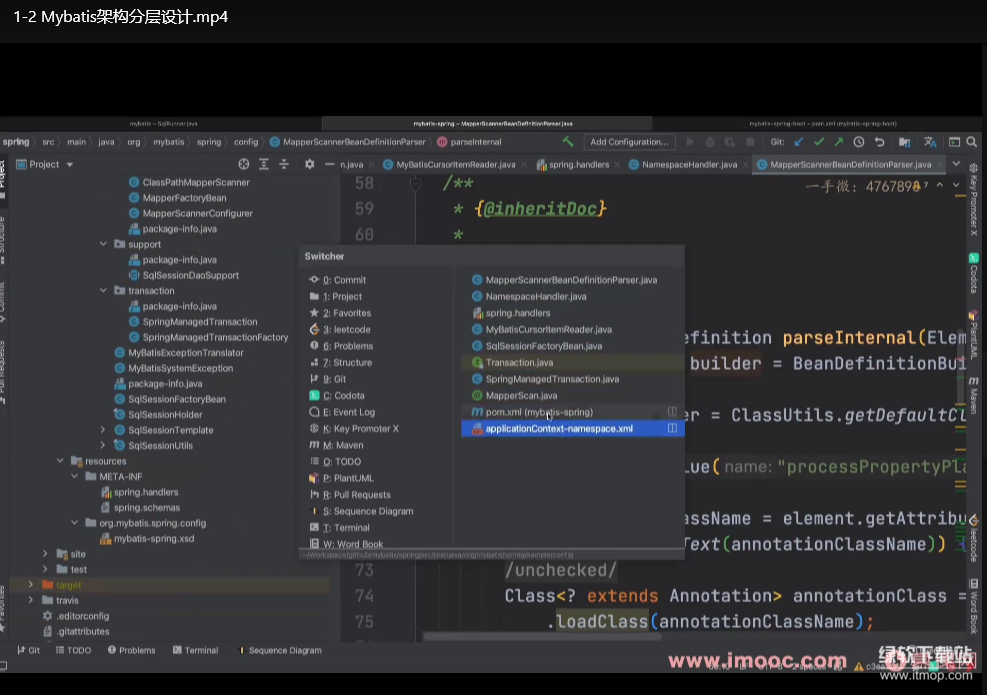The image size is (987, 695).
Task: Click Expand All in Project panel
Action: coord(264,164)
